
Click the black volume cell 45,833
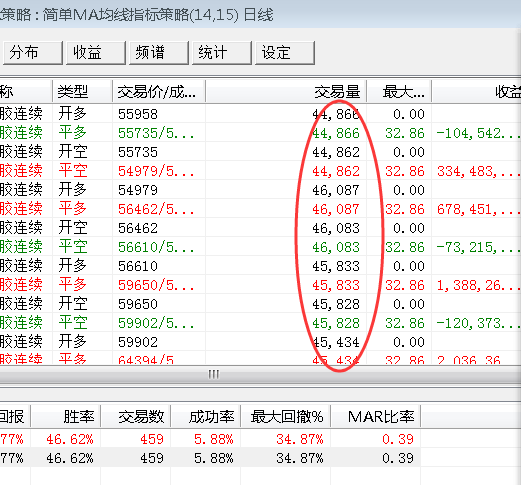pyautogui.click(x=336, y=266)
